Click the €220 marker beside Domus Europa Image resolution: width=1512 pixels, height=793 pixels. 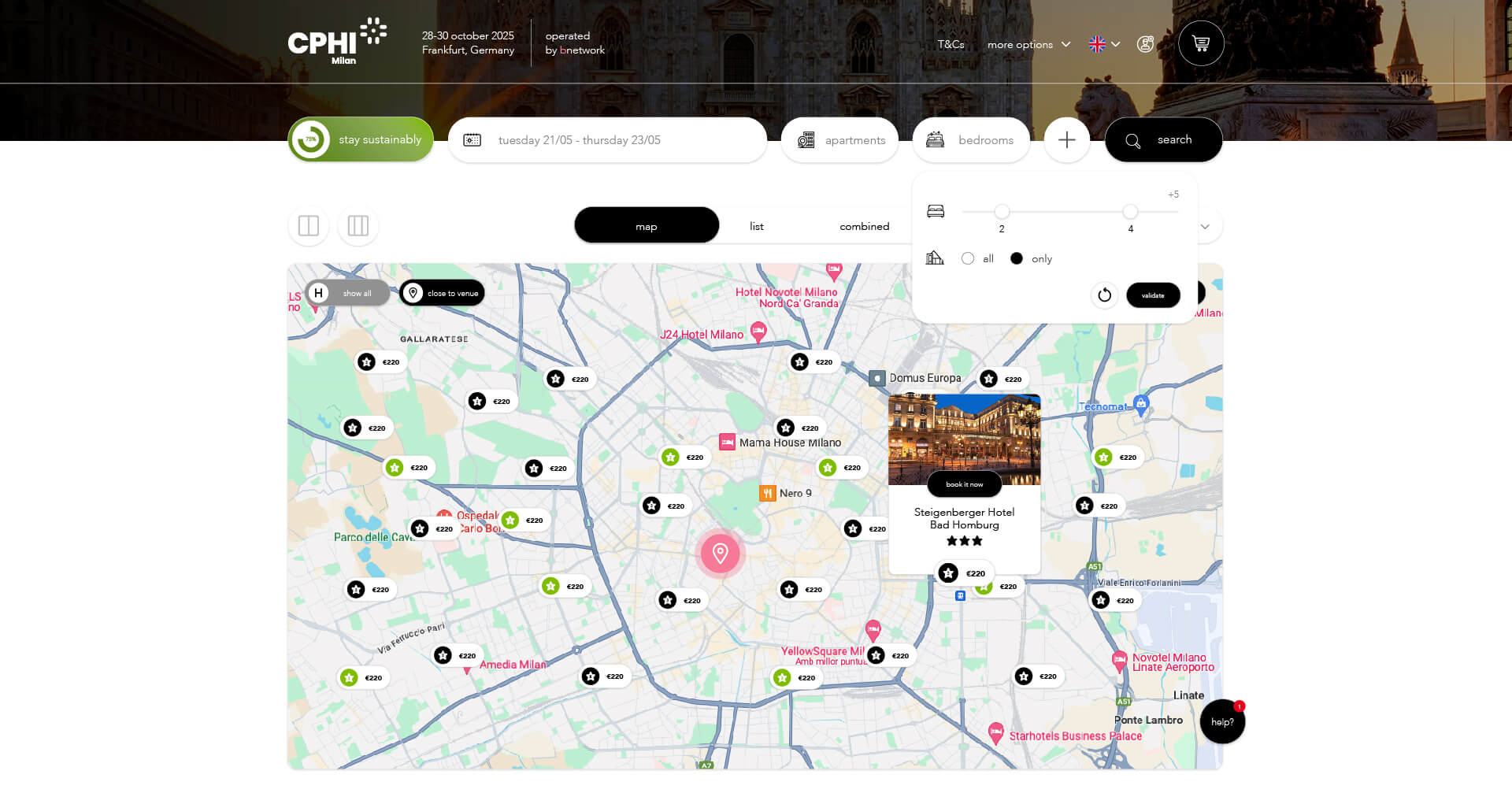tap(1002, 380)
